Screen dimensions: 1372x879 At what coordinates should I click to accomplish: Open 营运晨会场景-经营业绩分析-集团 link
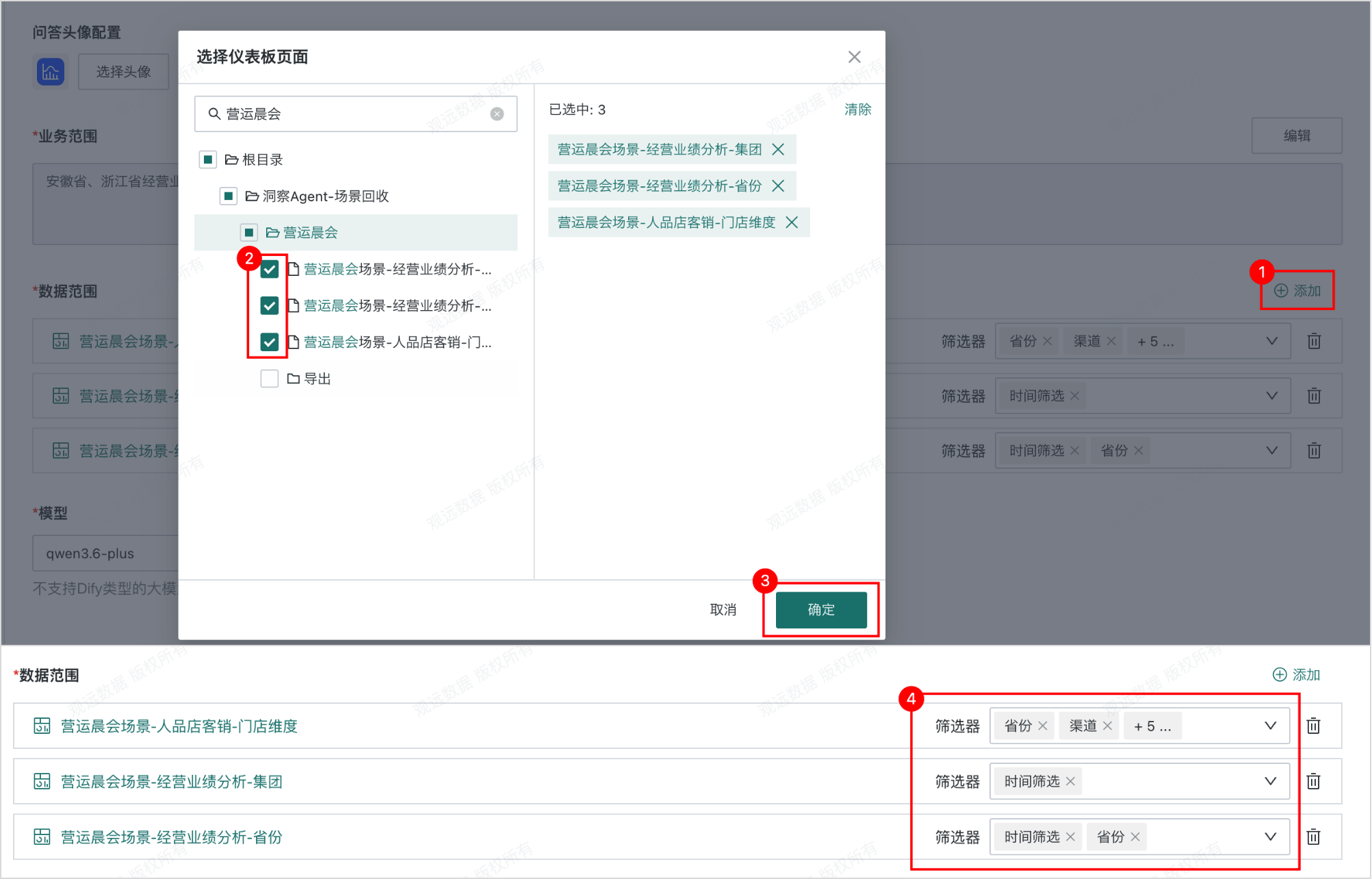pos(172,782)
